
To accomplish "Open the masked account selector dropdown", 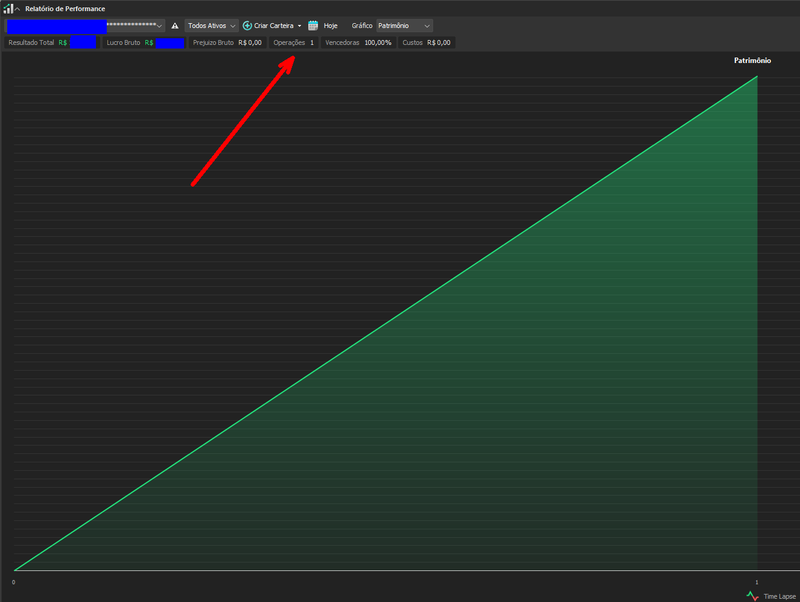I will [159, 25].
